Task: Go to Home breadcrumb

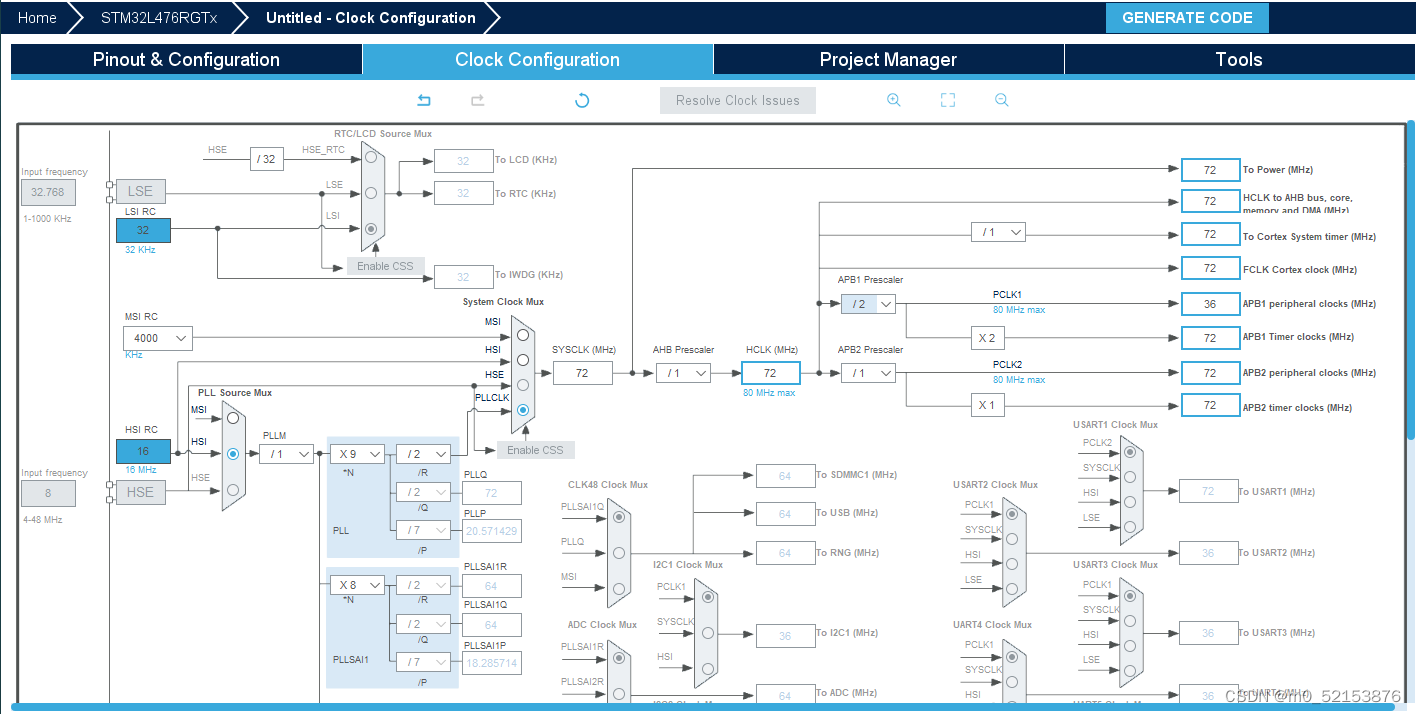Action: 37,18
